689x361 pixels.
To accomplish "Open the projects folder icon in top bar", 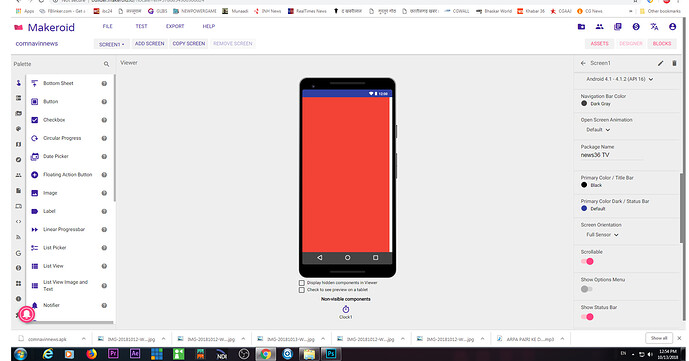I will [581, 27].
